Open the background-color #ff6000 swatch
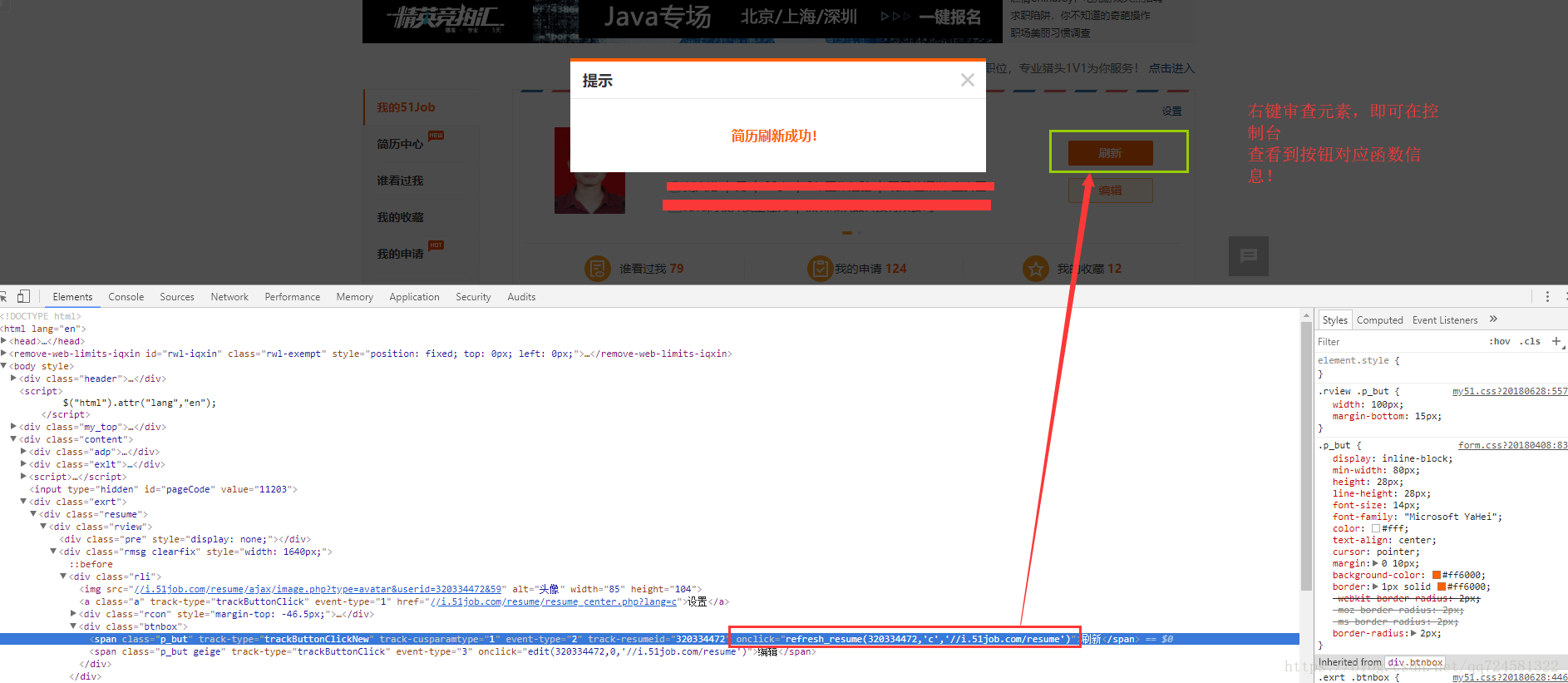 click(1436, 575)
